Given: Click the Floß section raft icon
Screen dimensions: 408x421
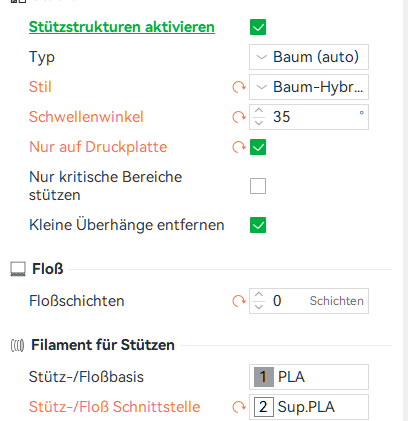Looking at the screenshot, I should click(18, 269).
